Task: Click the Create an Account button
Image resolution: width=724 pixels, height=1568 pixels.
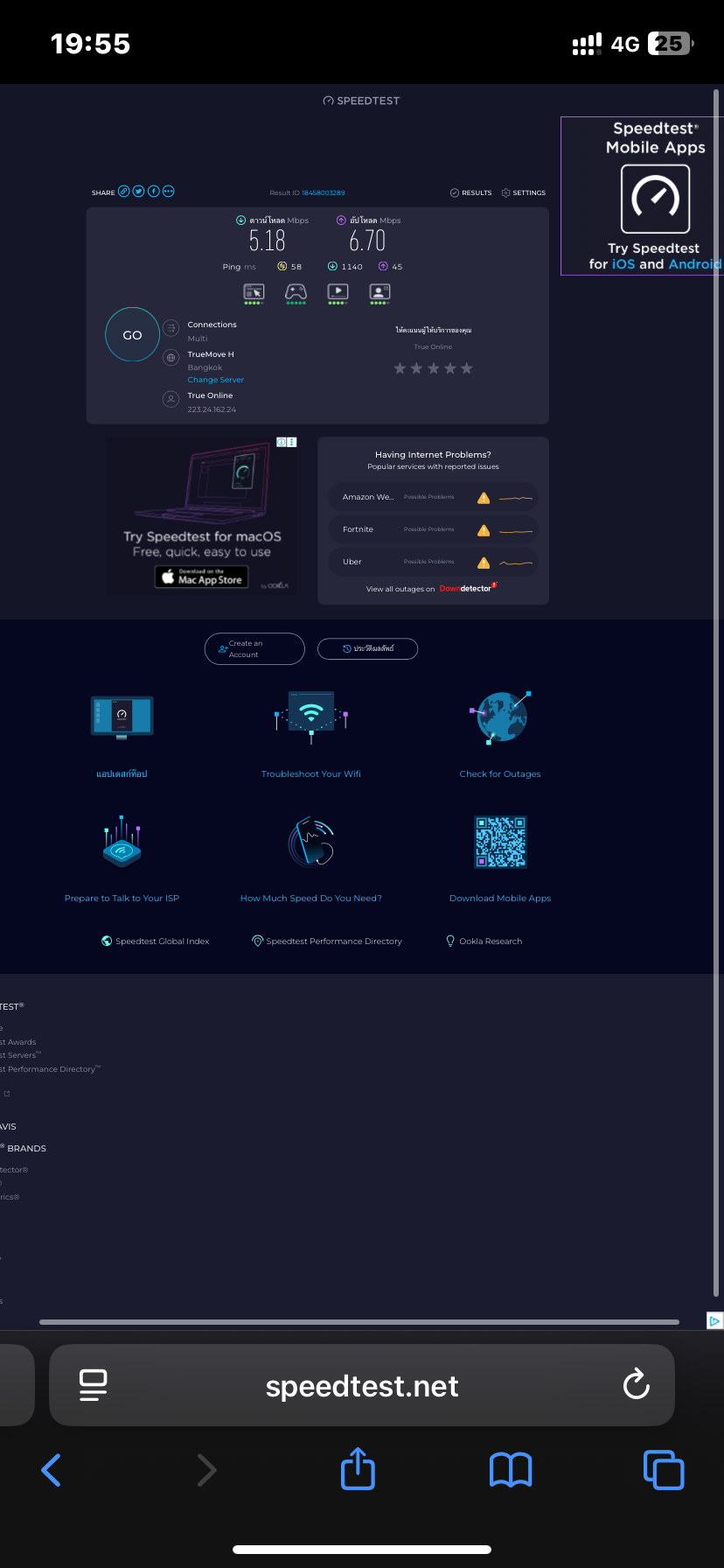Action: [x=254, y=648]
